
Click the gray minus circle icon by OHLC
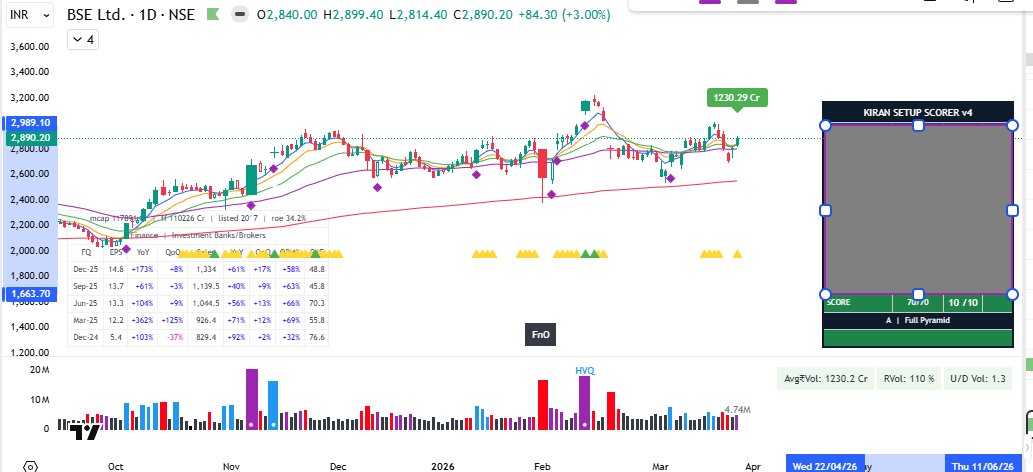(240, 14)
